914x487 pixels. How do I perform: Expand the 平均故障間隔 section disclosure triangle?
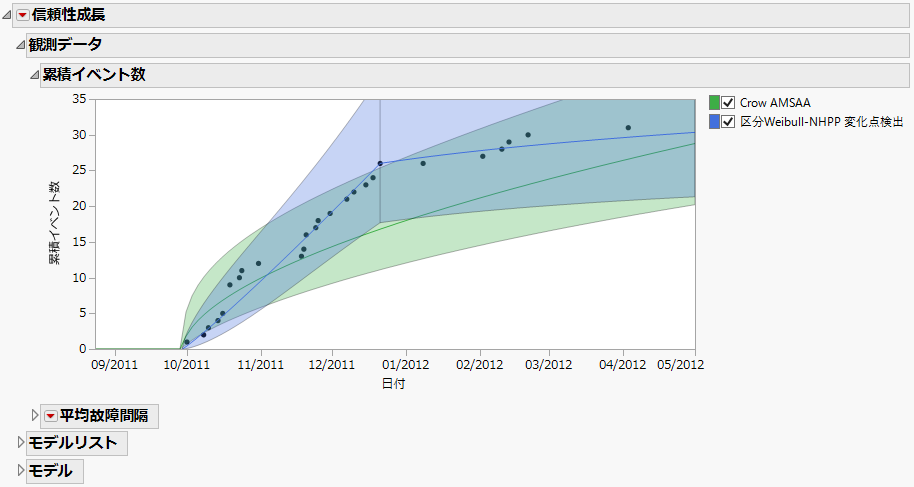36,416
